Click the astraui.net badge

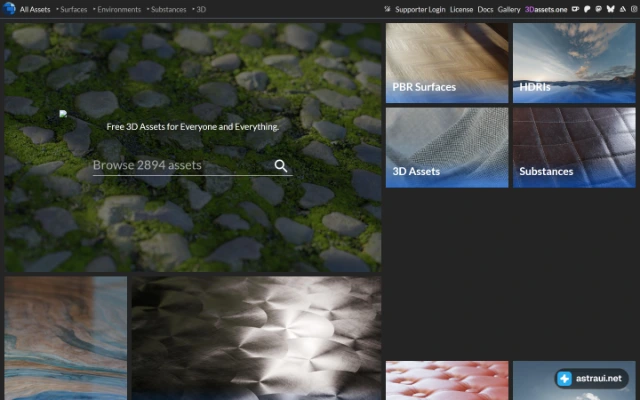coord(590,378)
